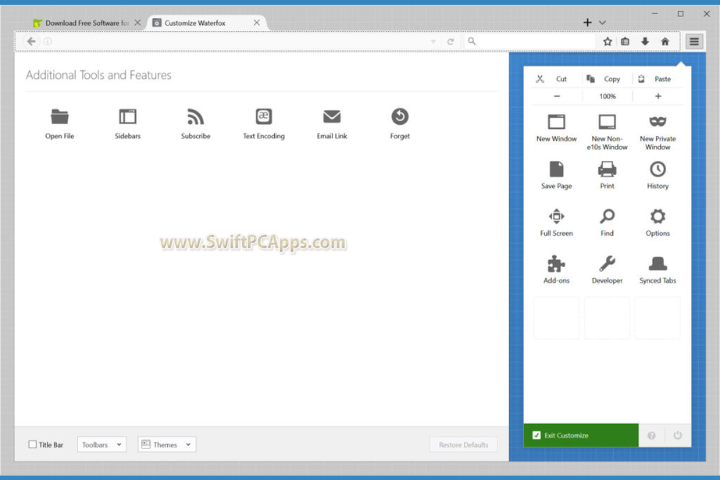Open the Synced Tabs icon
This screenshot has width=720, height=480.
tap(658, 264)
